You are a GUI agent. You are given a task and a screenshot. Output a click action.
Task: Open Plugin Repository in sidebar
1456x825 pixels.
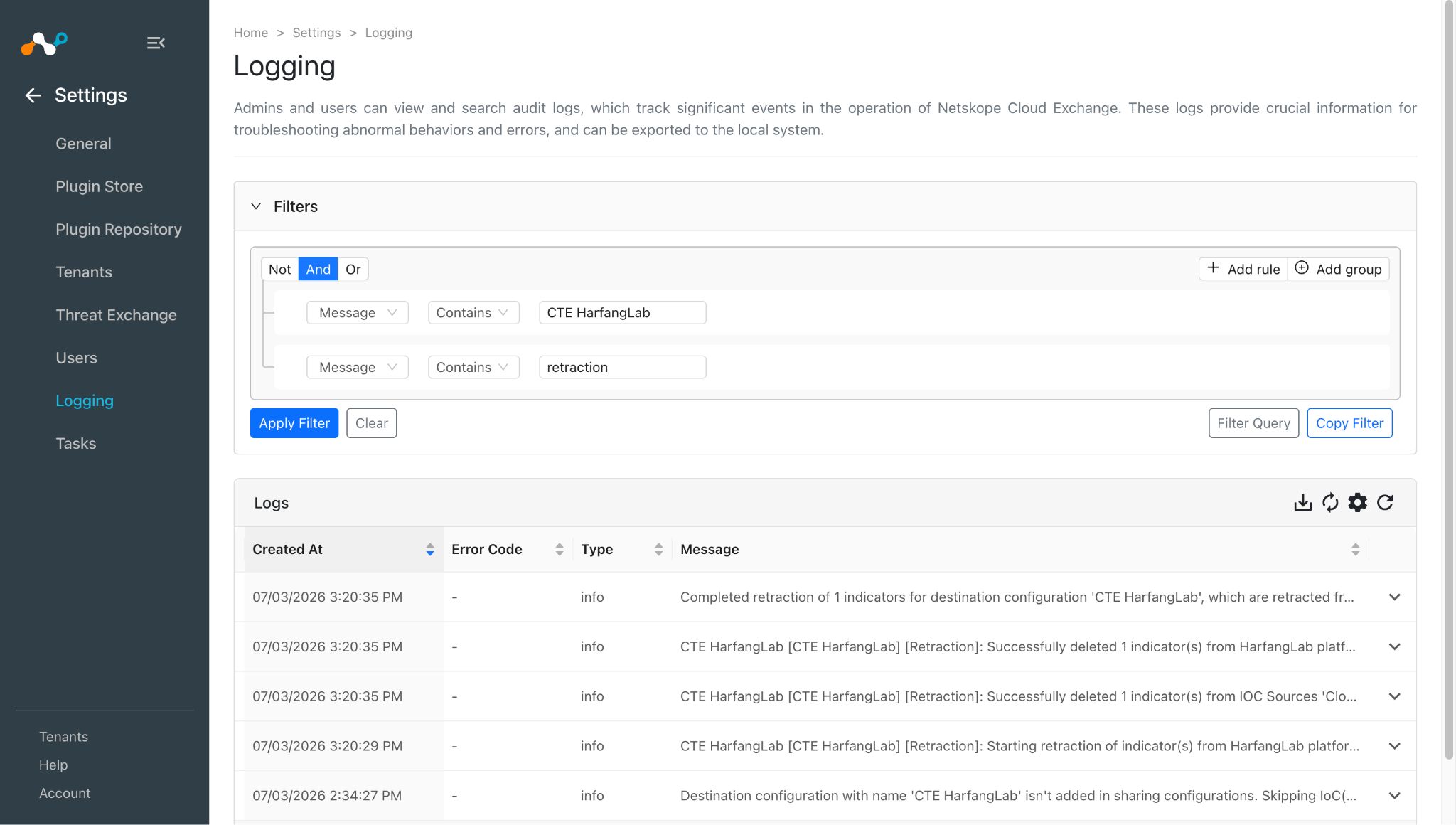[119, 229]
